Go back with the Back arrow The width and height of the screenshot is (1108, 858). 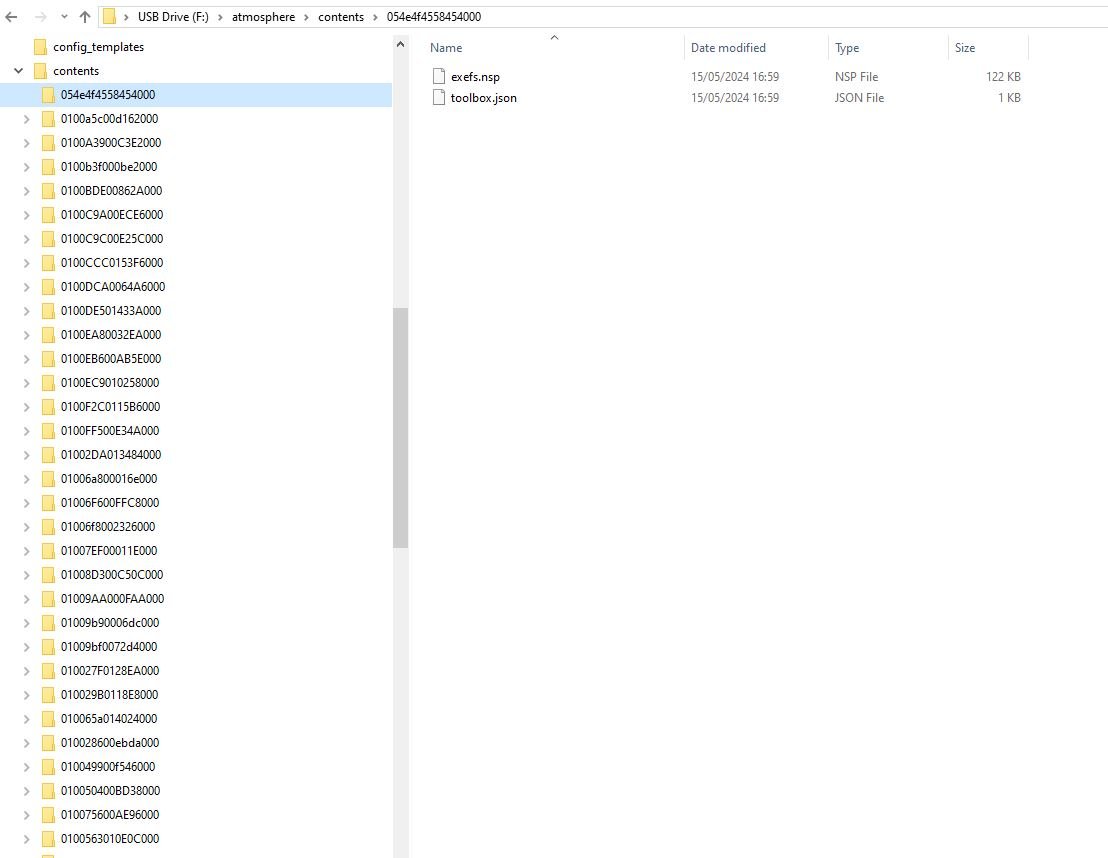tap(11, 17)
